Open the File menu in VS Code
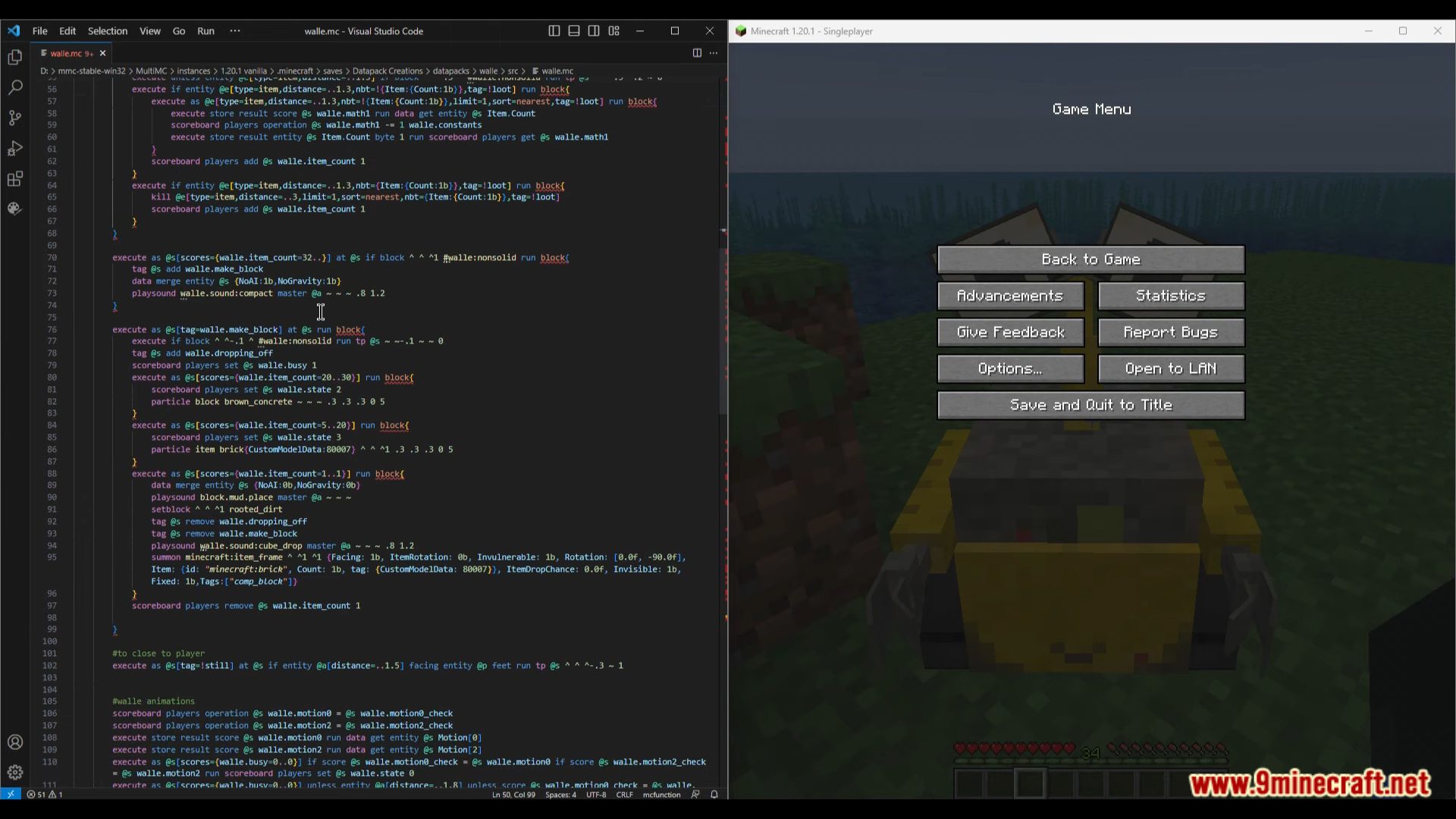The width and height of the screenshot is (1456, 819). click(39, 30)
